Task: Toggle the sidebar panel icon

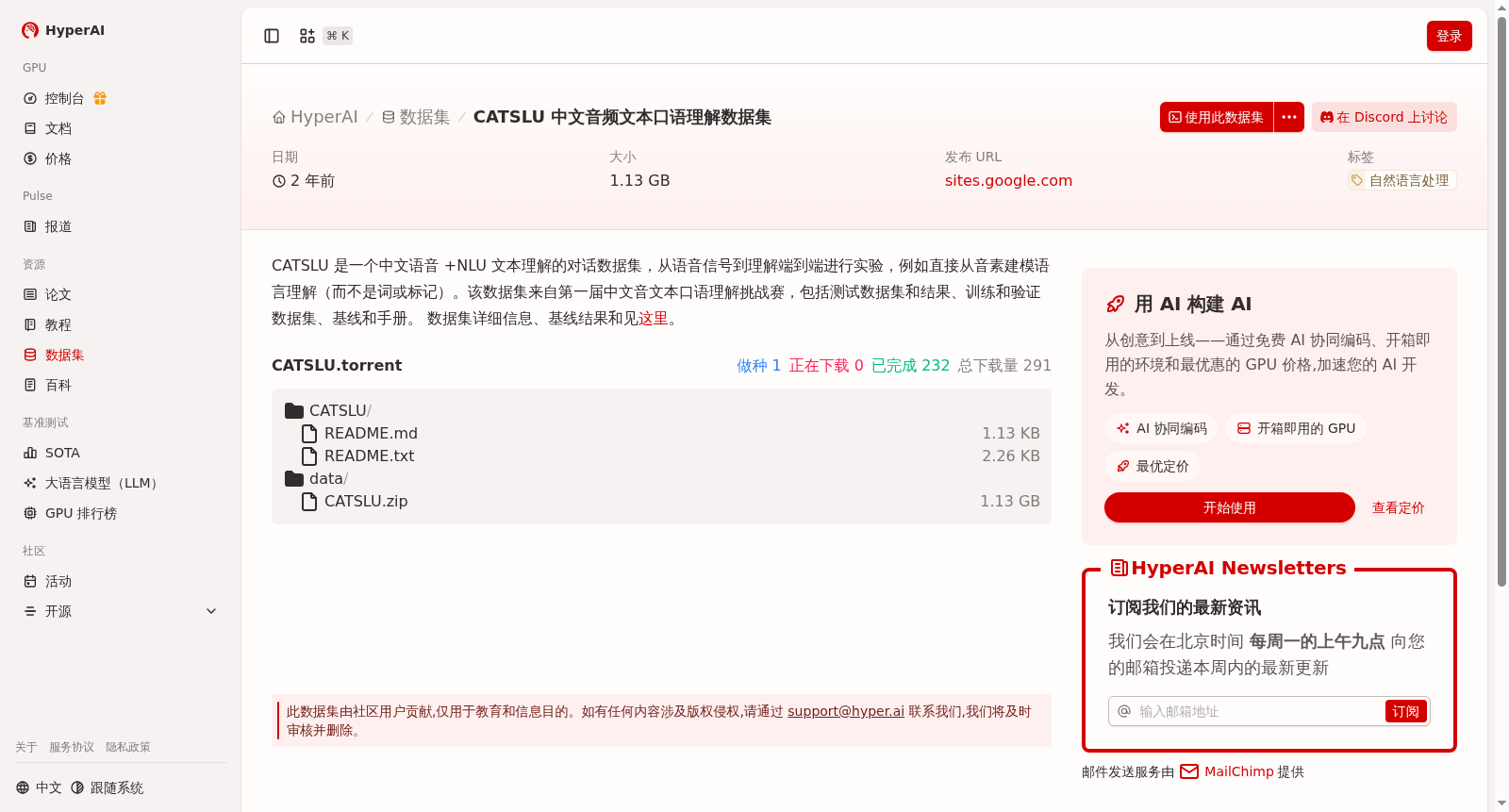Action: [272, 36]
